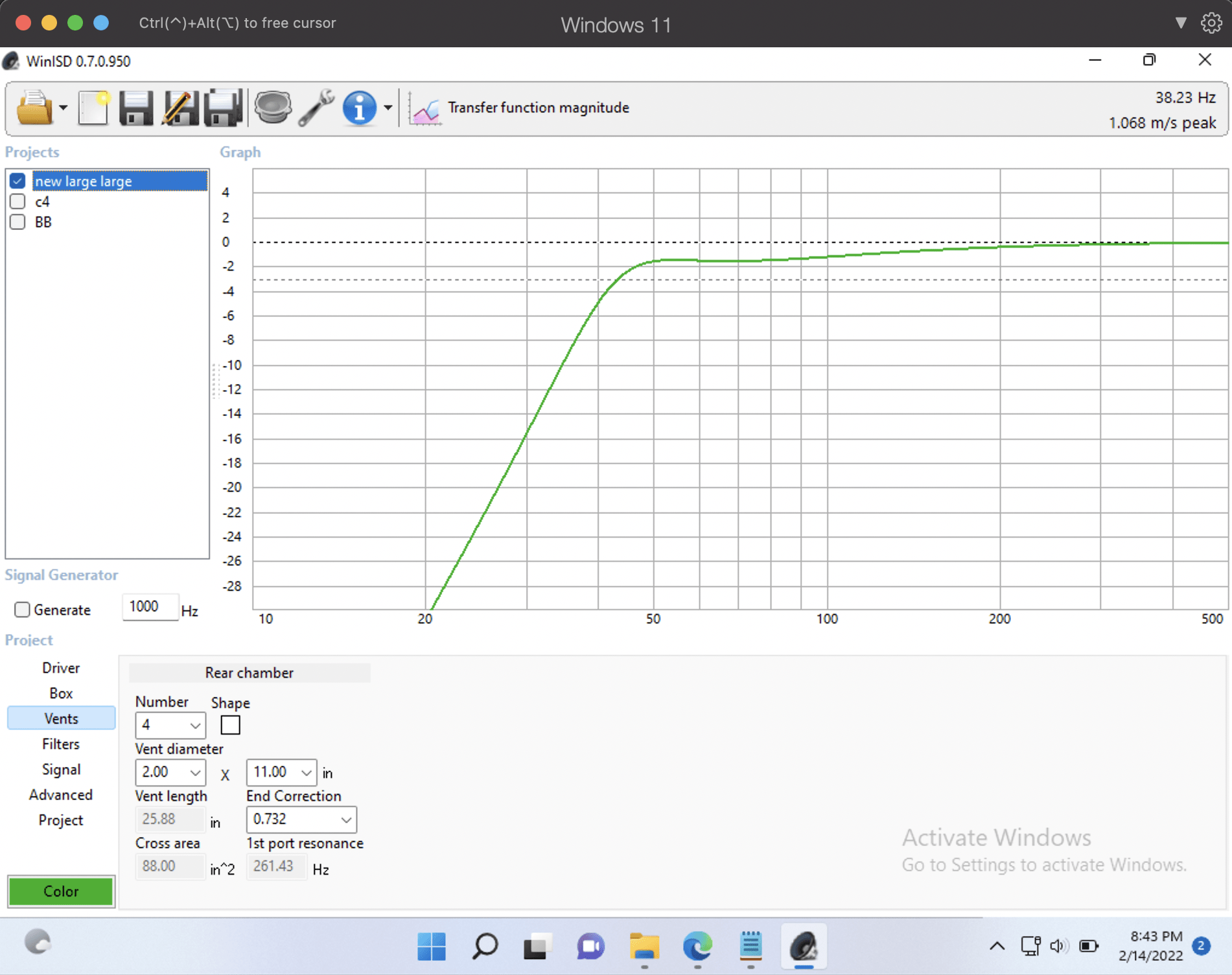This screenshot has height=975, width=1232.
Task: Switch to the Box tab
Action: click(x=61, y=693)
